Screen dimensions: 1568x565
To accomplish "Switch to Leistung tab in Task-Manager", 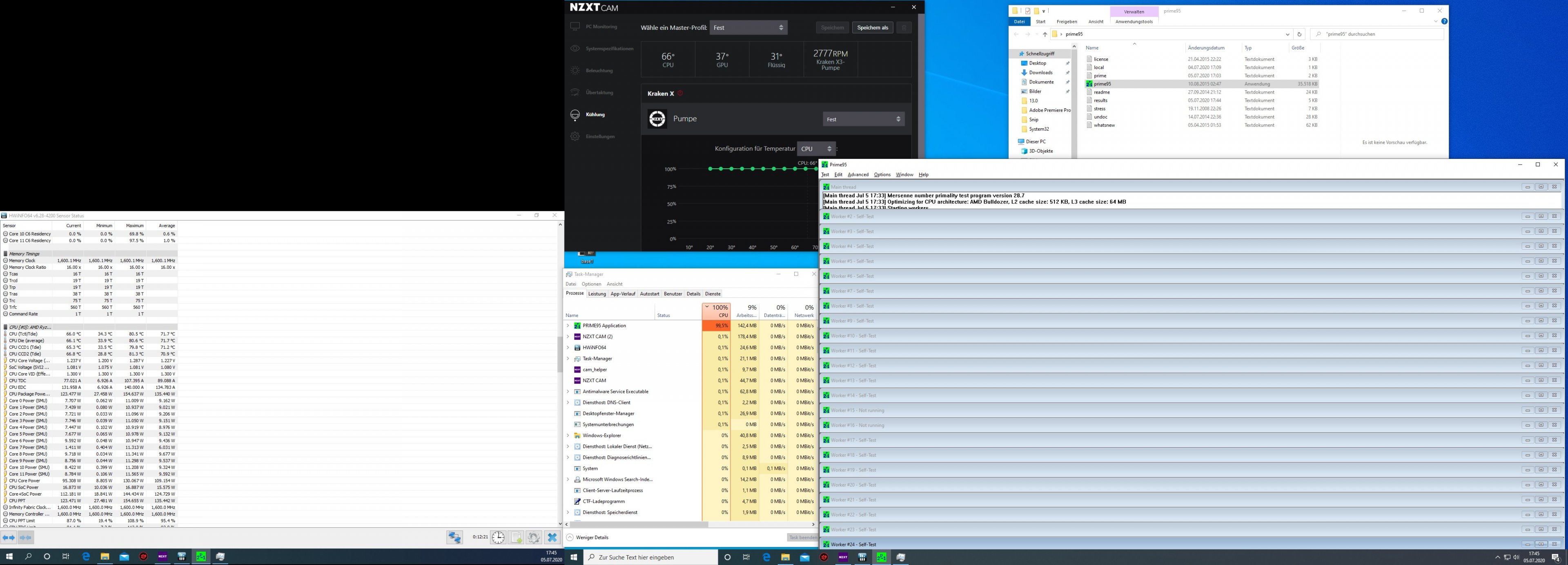I will (x=597, y=293).
